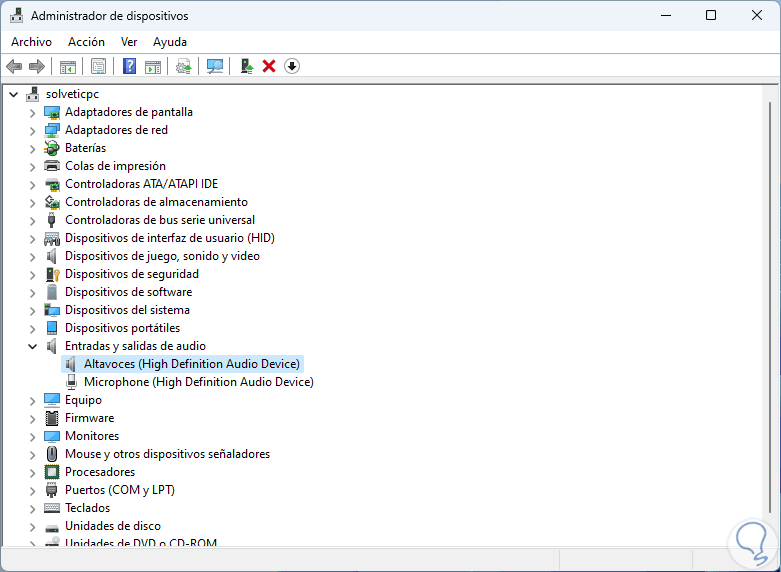Click the Back arrow in the toolbar

point(14,66)
